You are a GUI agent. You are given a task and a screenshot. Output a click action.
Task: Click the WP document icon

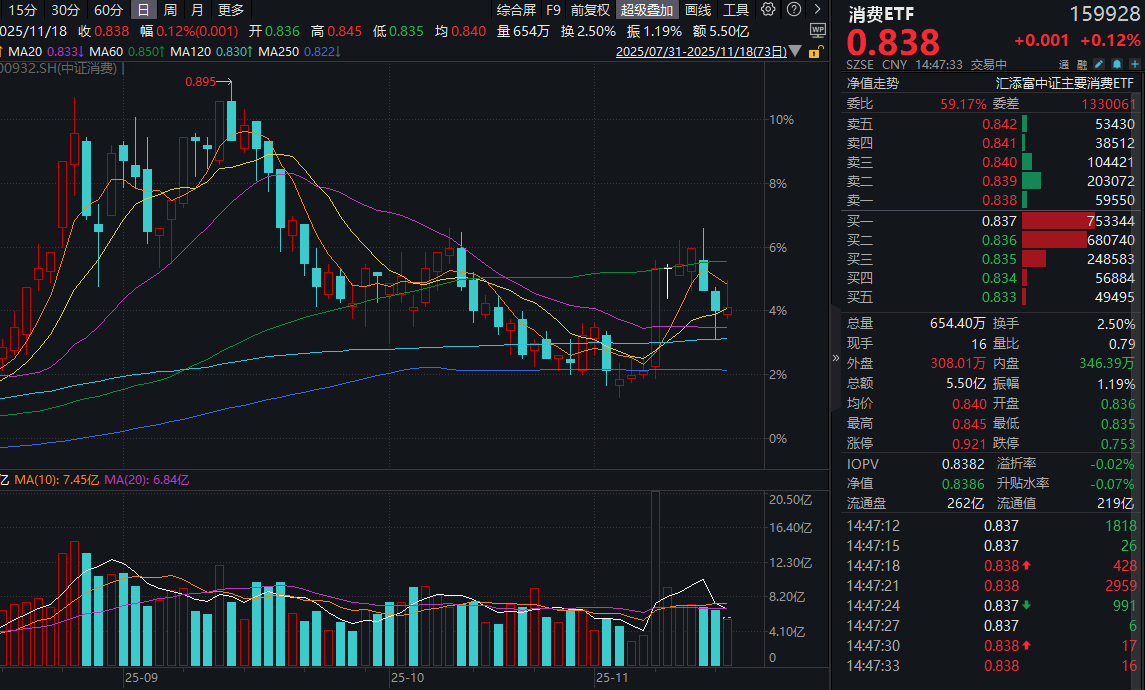[x=818, y=31]
